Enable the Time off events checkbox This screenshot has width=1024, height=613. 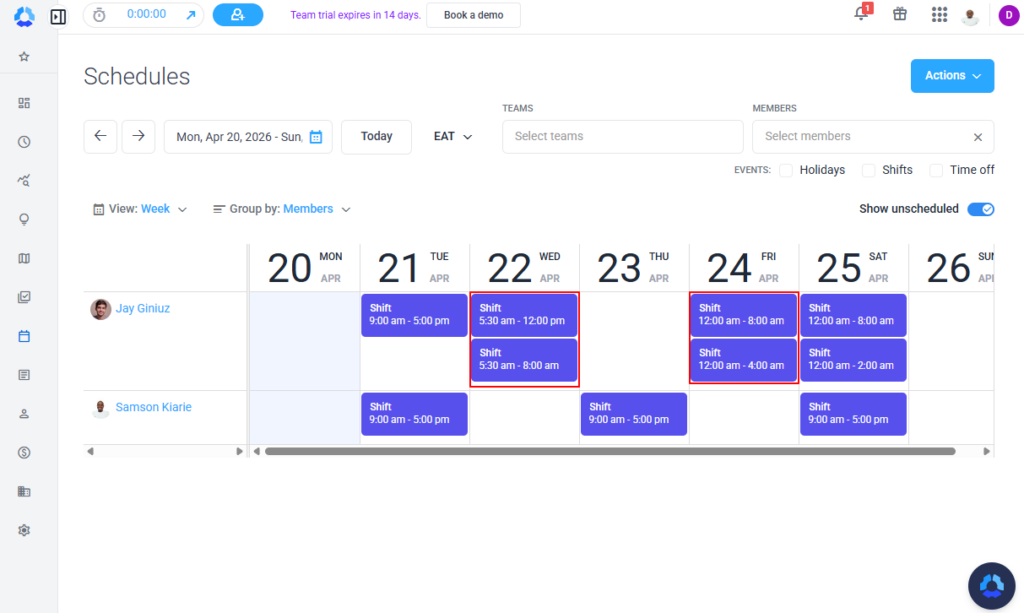click(936, 170)
